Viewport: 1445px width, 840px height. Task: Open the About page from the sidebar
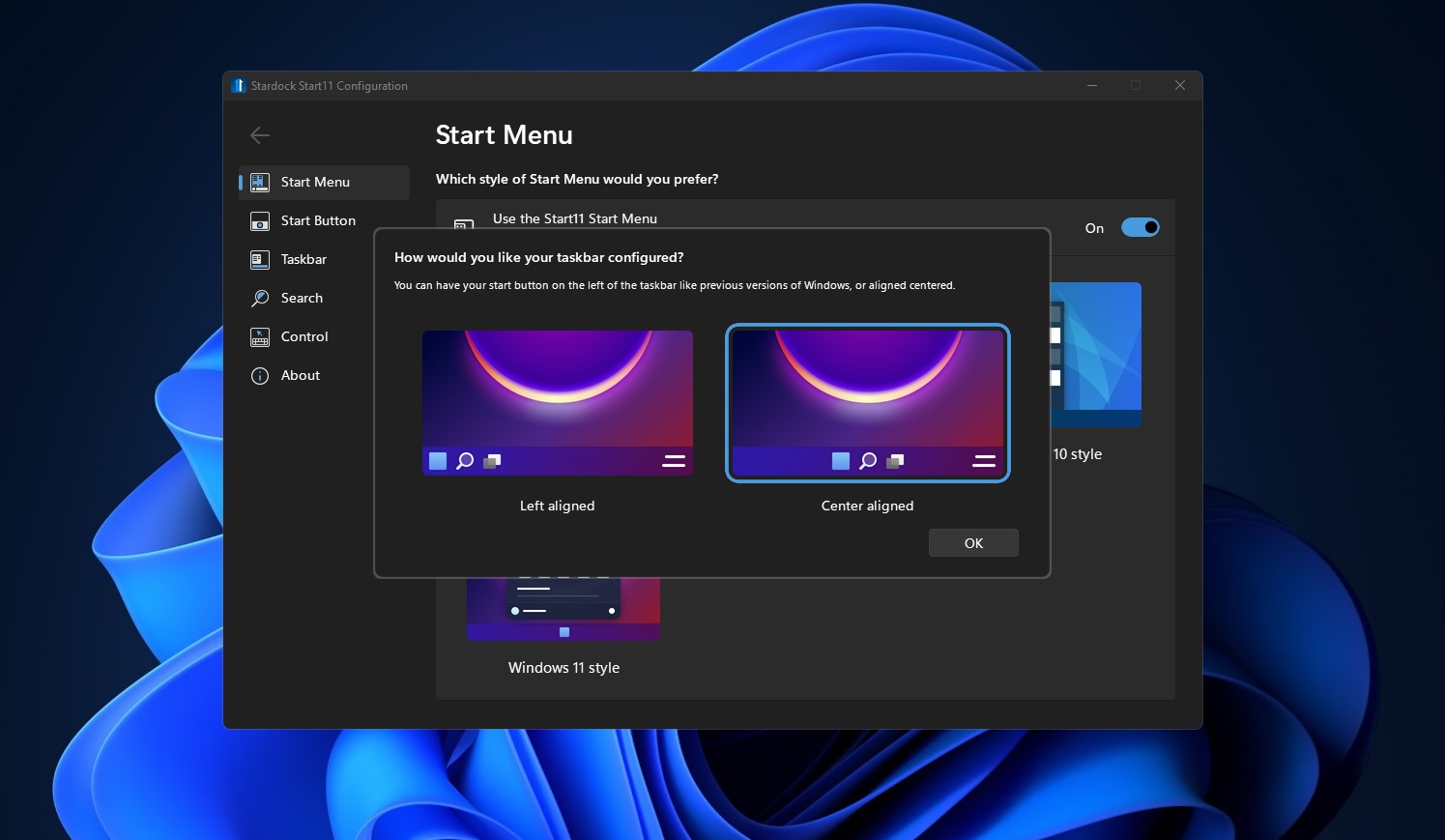coord(300,375)
